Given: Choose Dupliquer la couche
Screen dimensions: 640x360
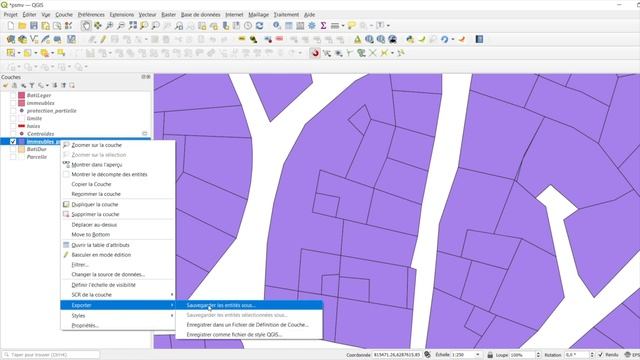Looking at the screenshot, I should pyautogui.click(x=118, y=204).
